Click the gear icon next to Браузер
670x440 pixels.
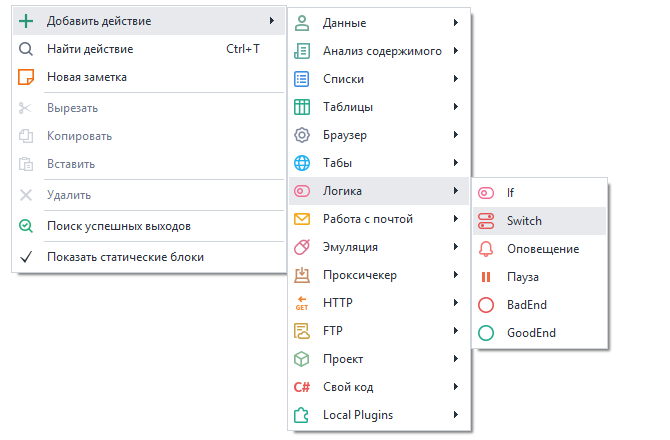point(302,135)
